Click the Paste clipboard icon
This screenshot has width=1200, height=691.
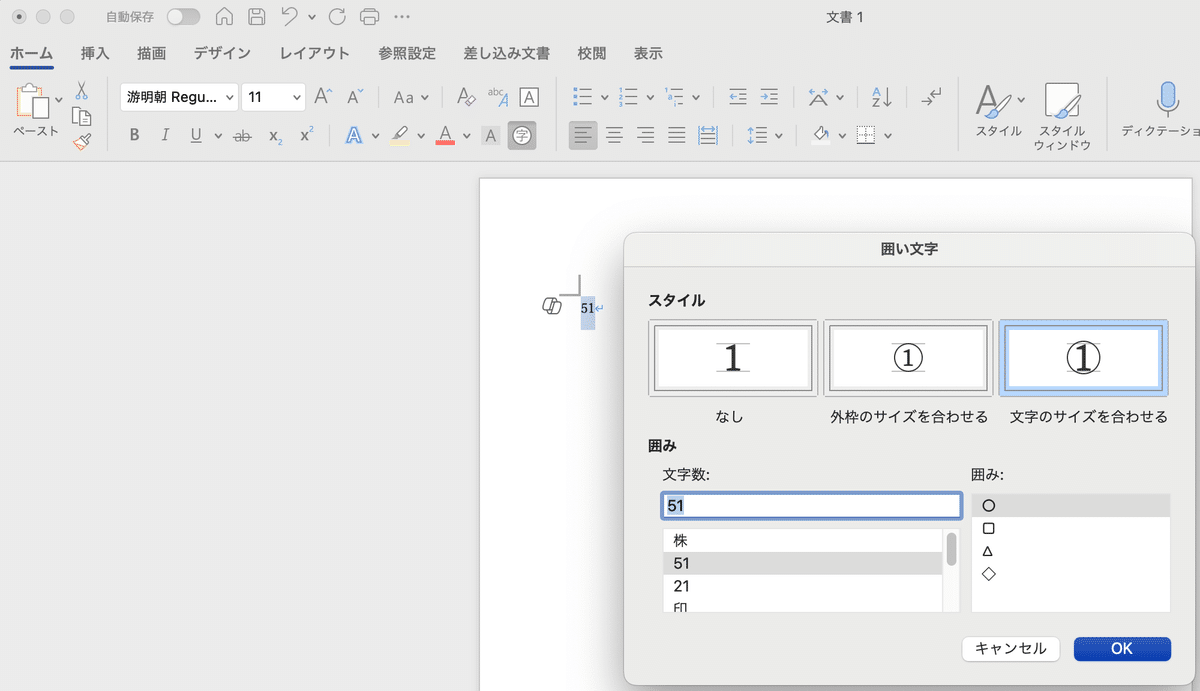[33, 102]
